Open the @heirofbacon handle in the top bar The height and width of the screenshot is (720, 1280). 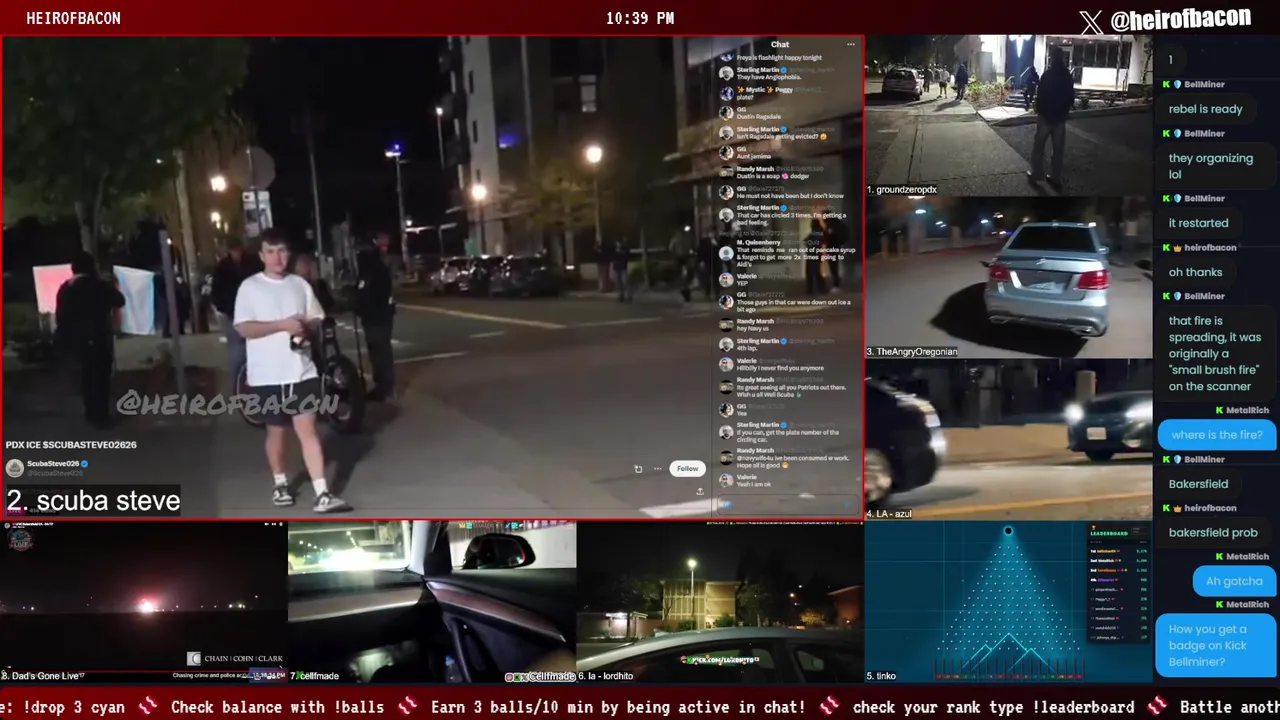pyautogui.click(x=1180, y=19)
